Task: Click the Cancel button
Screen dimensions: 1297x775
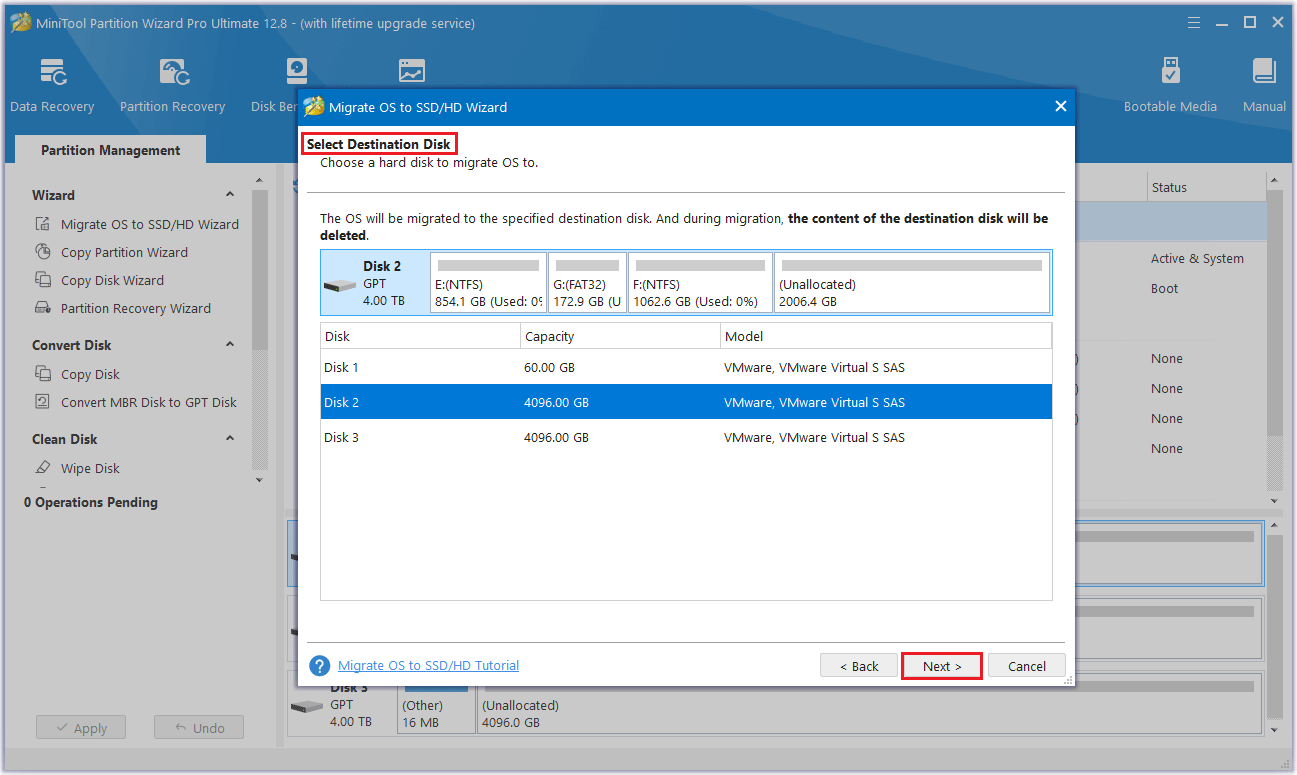Action: (x=1027, y=666)
